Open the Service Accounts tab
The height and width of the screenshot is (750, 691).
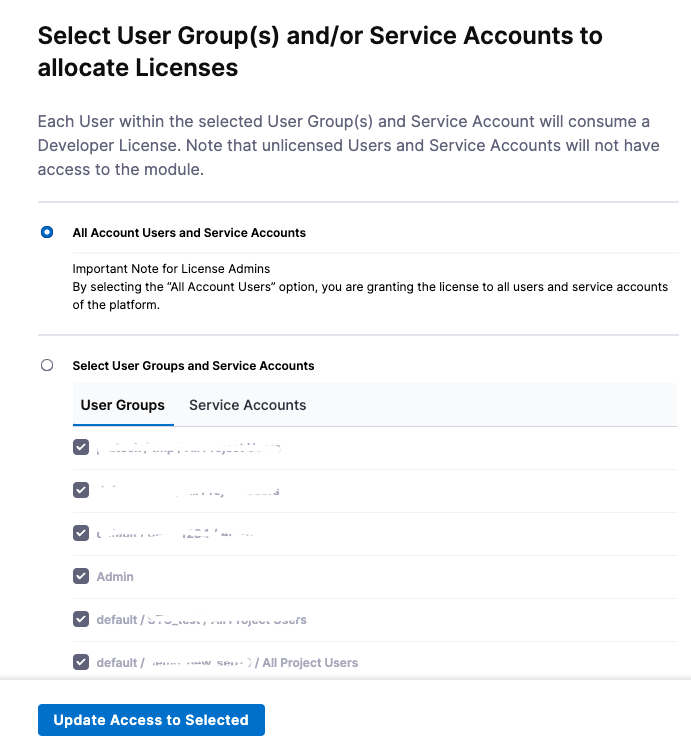[x=247, y=405]
